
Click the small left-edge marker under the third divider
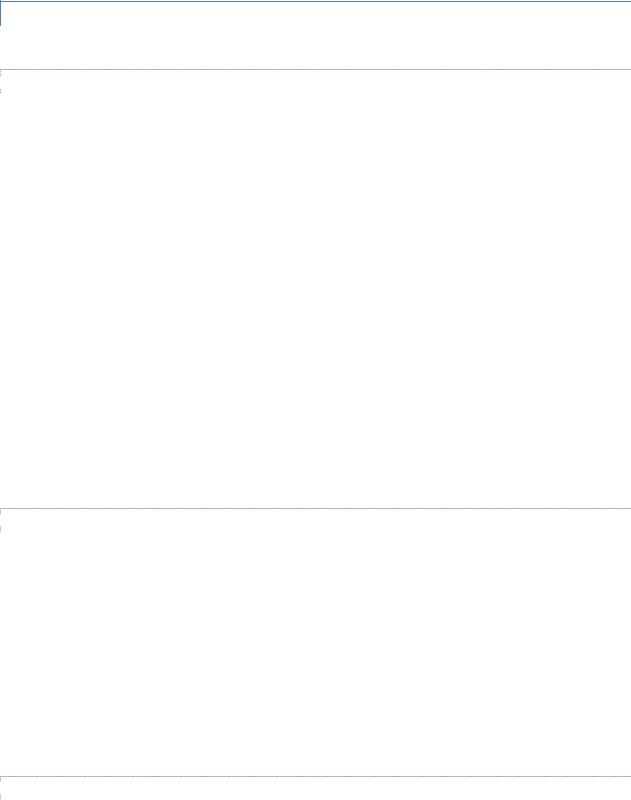[1, 790]
